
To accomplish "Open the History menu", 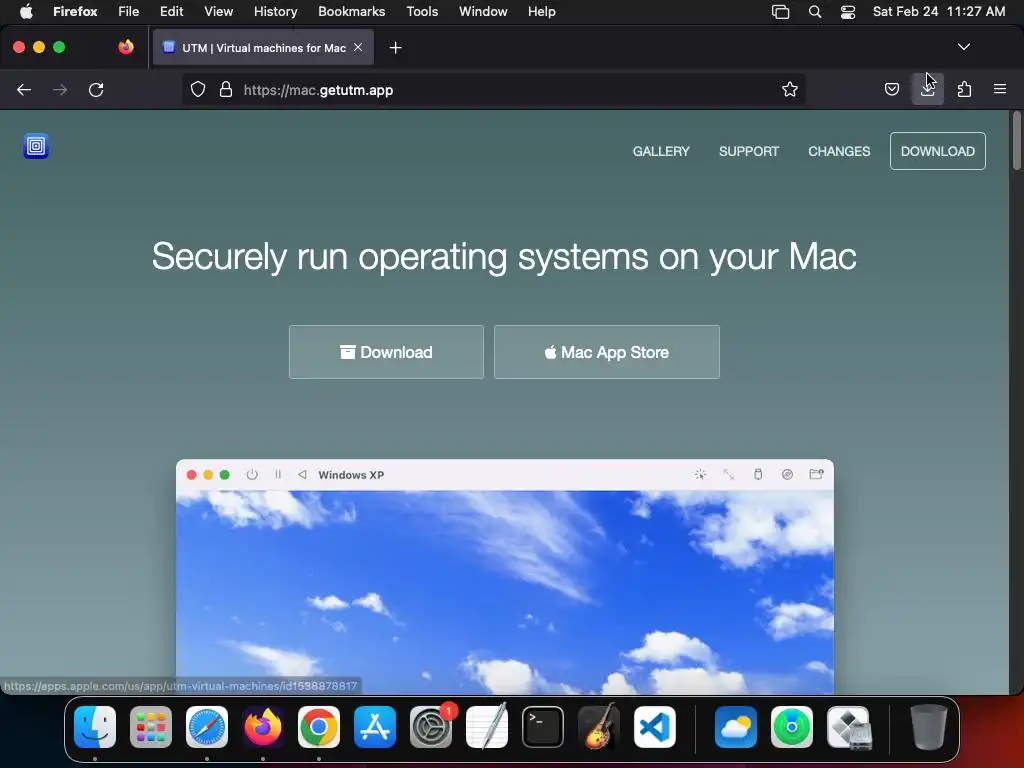I will point(275,11).
